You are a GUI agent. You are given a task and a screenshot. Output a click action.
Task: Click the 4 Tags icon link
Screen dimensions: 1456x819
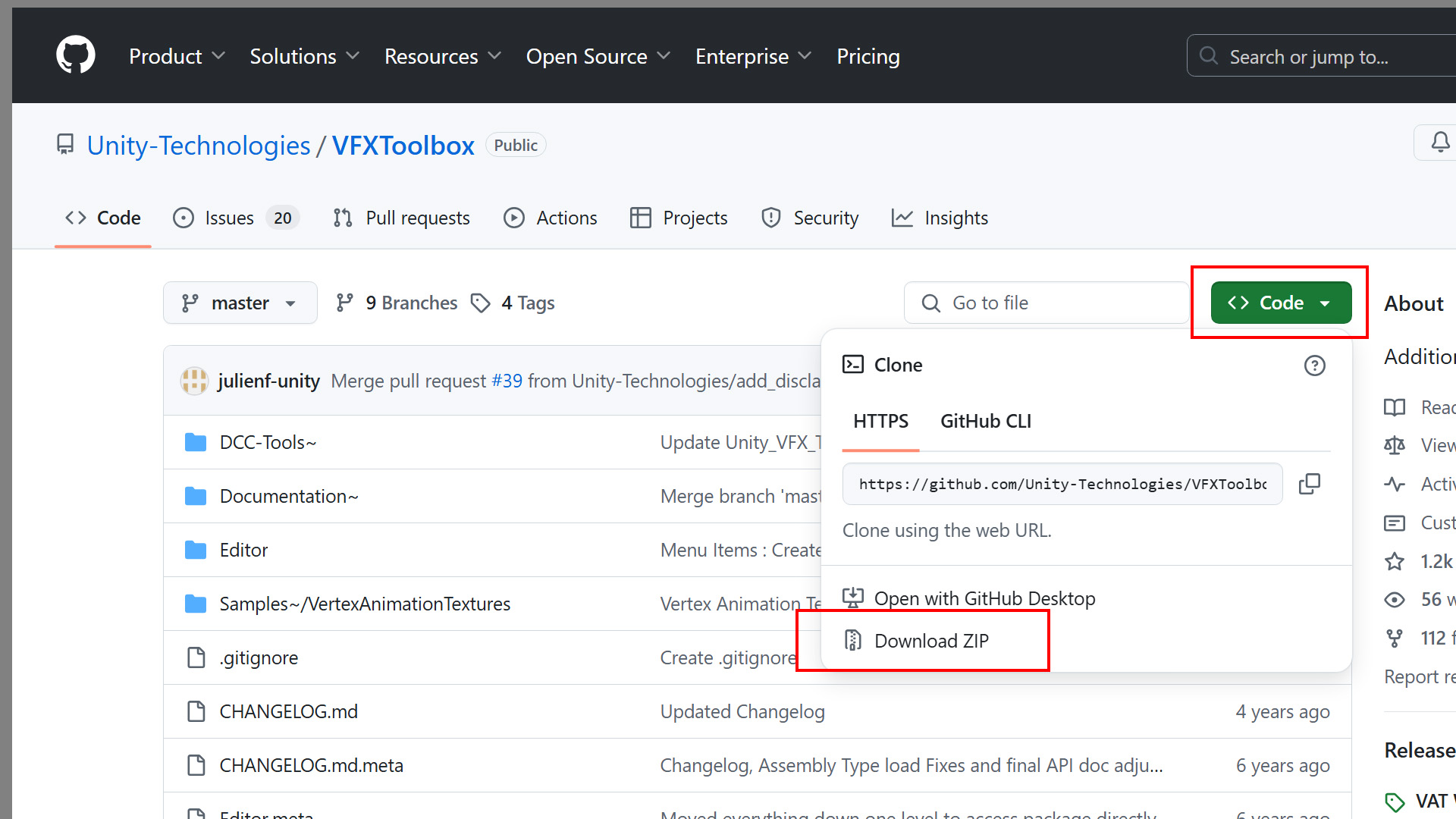[481, 303]
